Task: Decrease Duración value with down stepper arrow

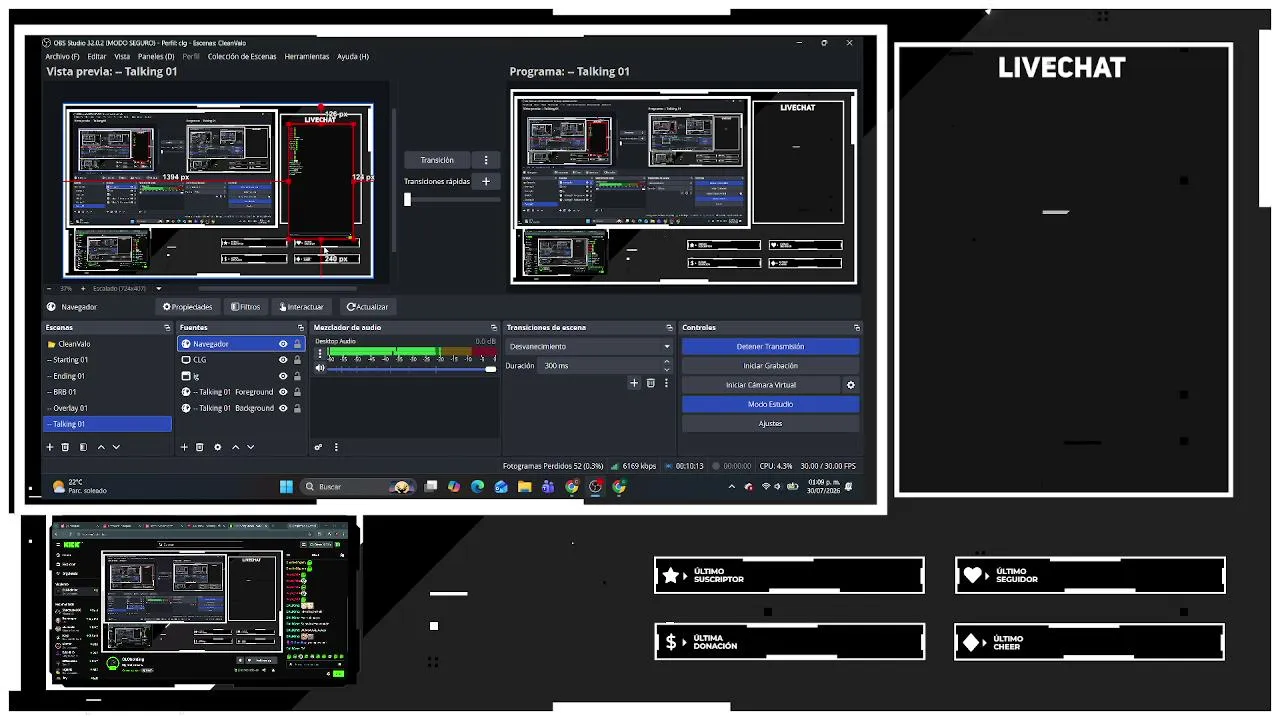Action: (x=667, y=370)
